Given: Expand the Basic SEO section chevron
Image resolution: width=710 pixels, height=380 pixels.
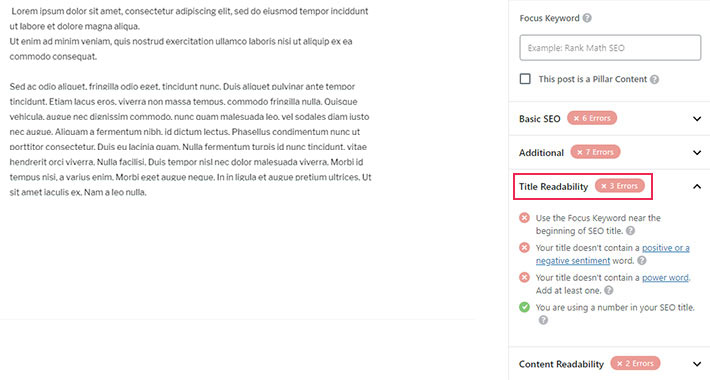Looking at the screenshot, I should tap(697, 119).
